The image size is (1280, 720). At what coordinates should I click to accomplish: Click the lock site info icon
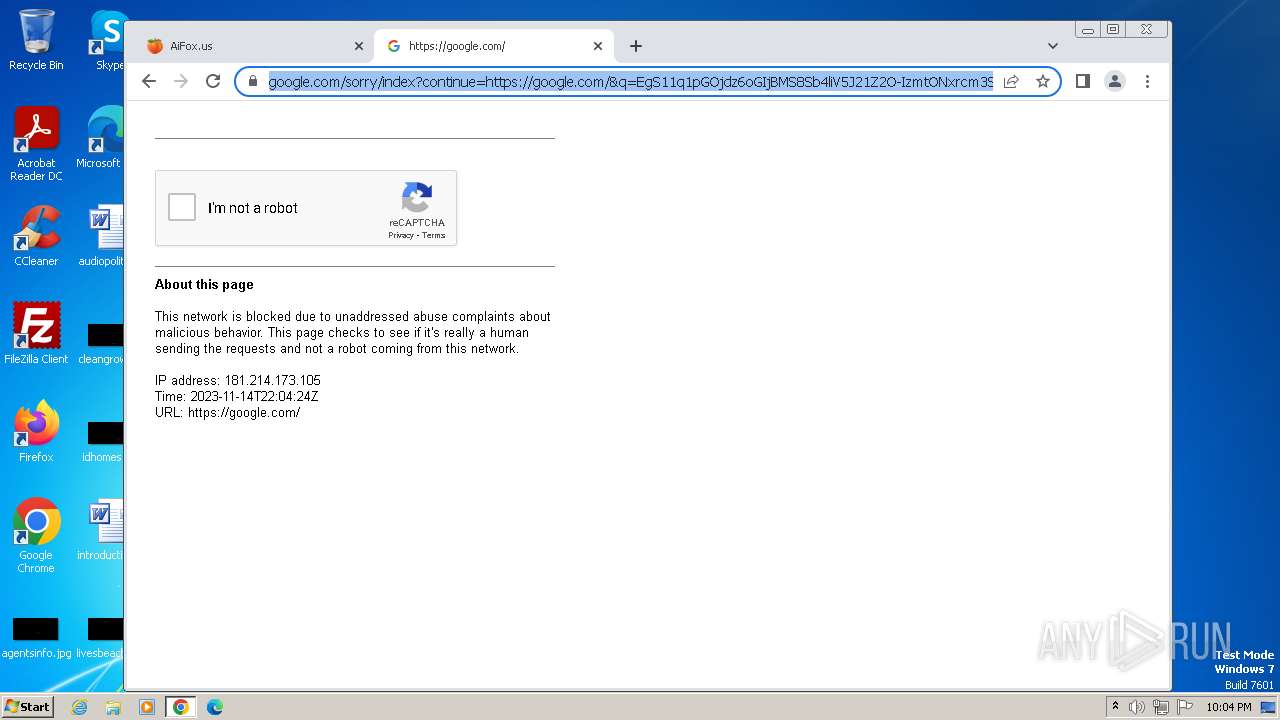point(253,81)
